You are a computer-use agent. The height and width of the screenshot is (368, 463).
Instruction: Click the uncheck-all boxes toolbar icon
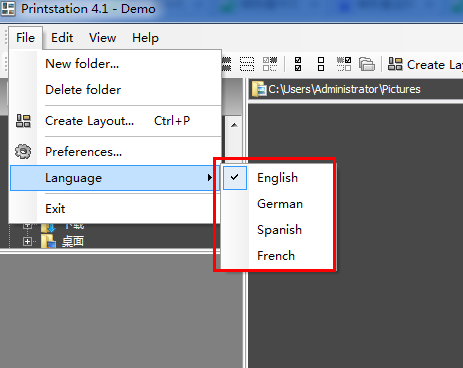[321, 64]
